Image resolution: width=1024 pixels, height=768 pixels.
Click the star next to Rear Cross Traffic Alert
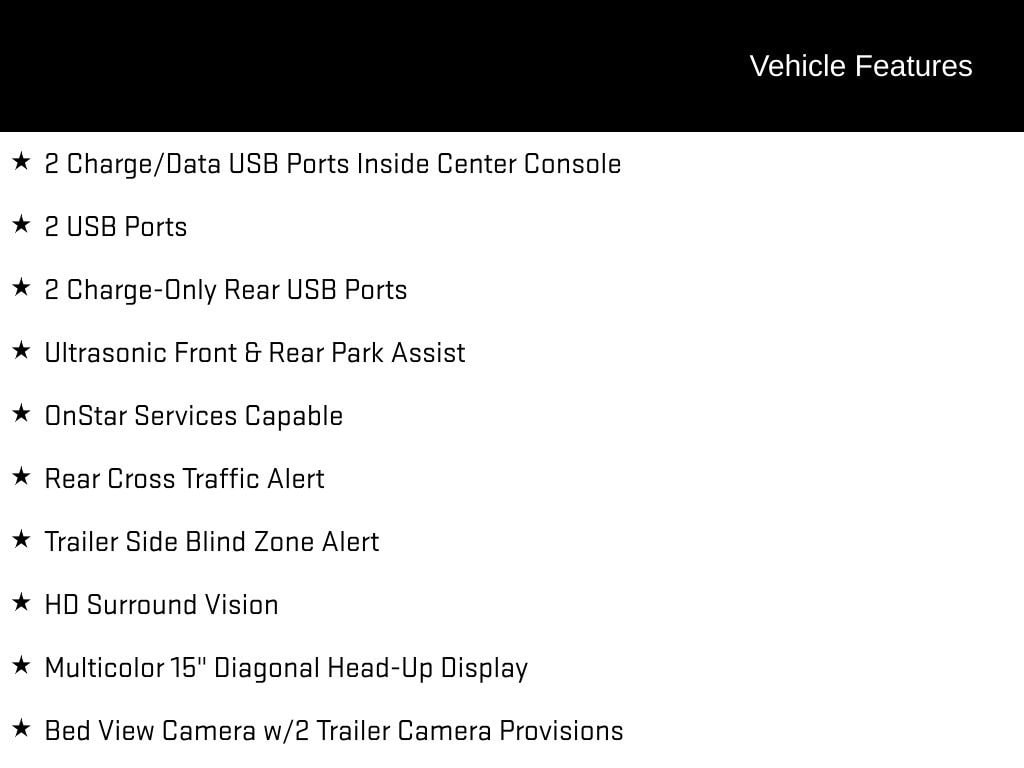click(21, 476)
